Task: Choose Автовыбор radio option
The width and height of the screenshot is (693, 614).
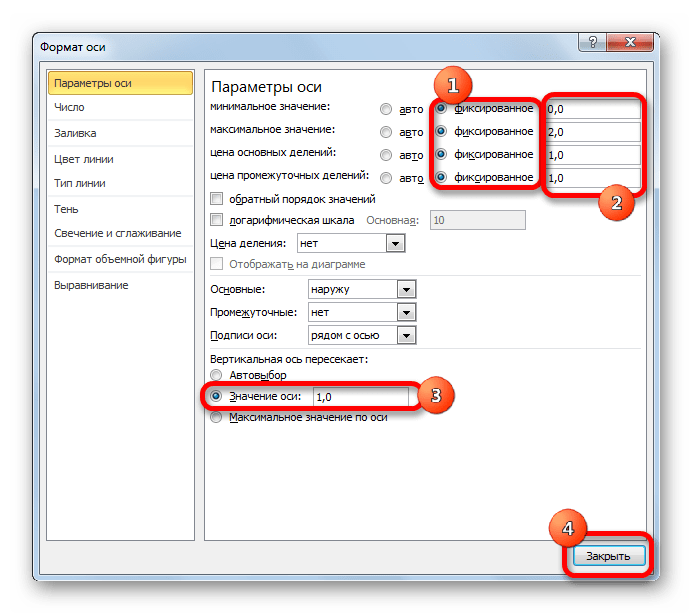Action: coord(216,375)
